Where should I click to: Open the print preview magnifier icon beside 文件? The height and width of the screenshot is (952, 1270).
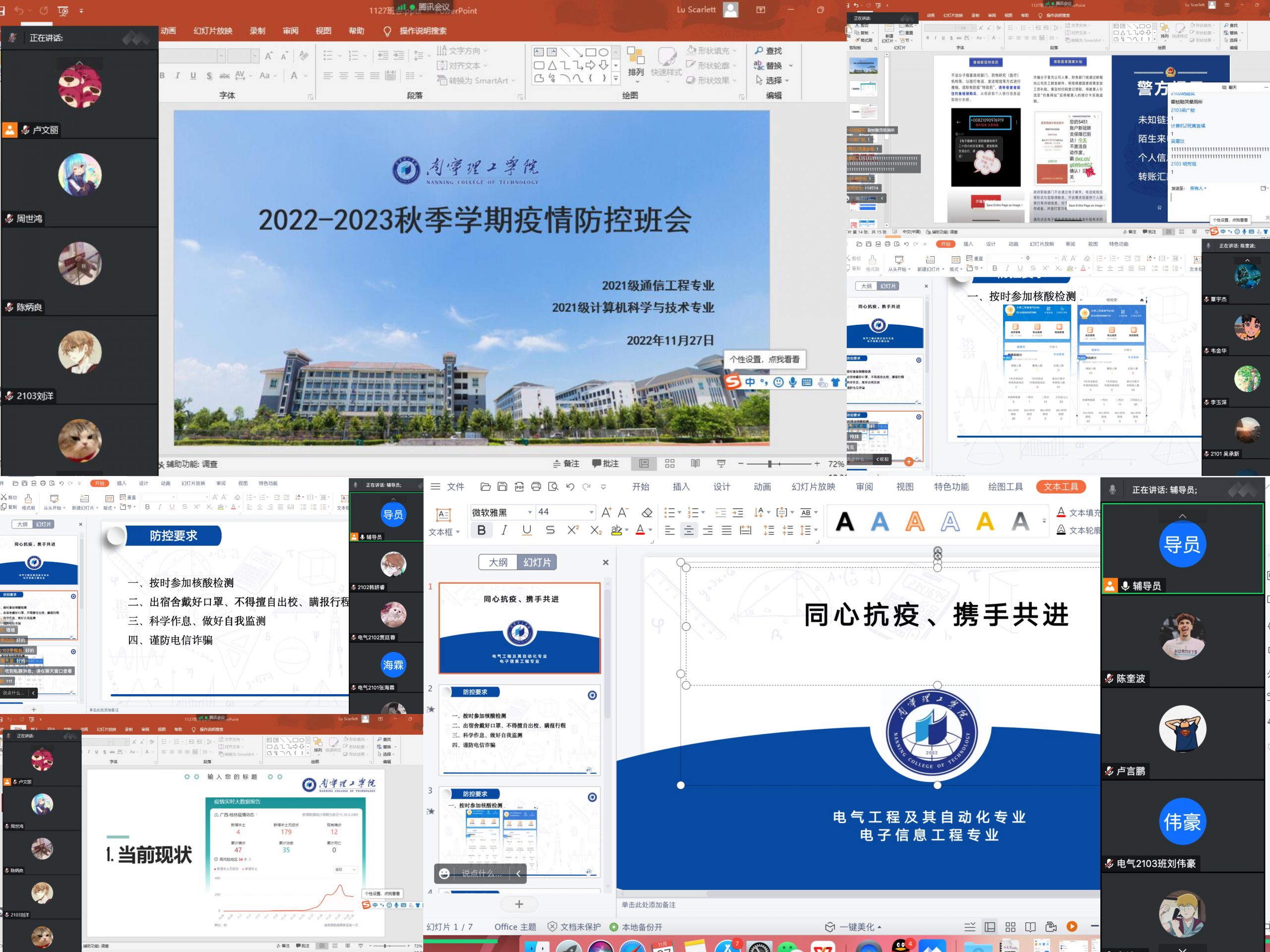553,486
